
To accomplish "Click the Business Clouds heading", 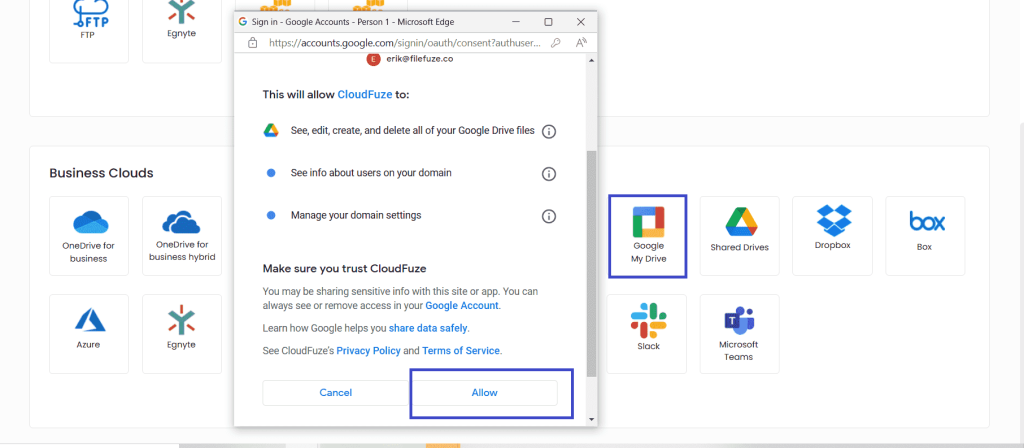I will click(x=101, y=173).
